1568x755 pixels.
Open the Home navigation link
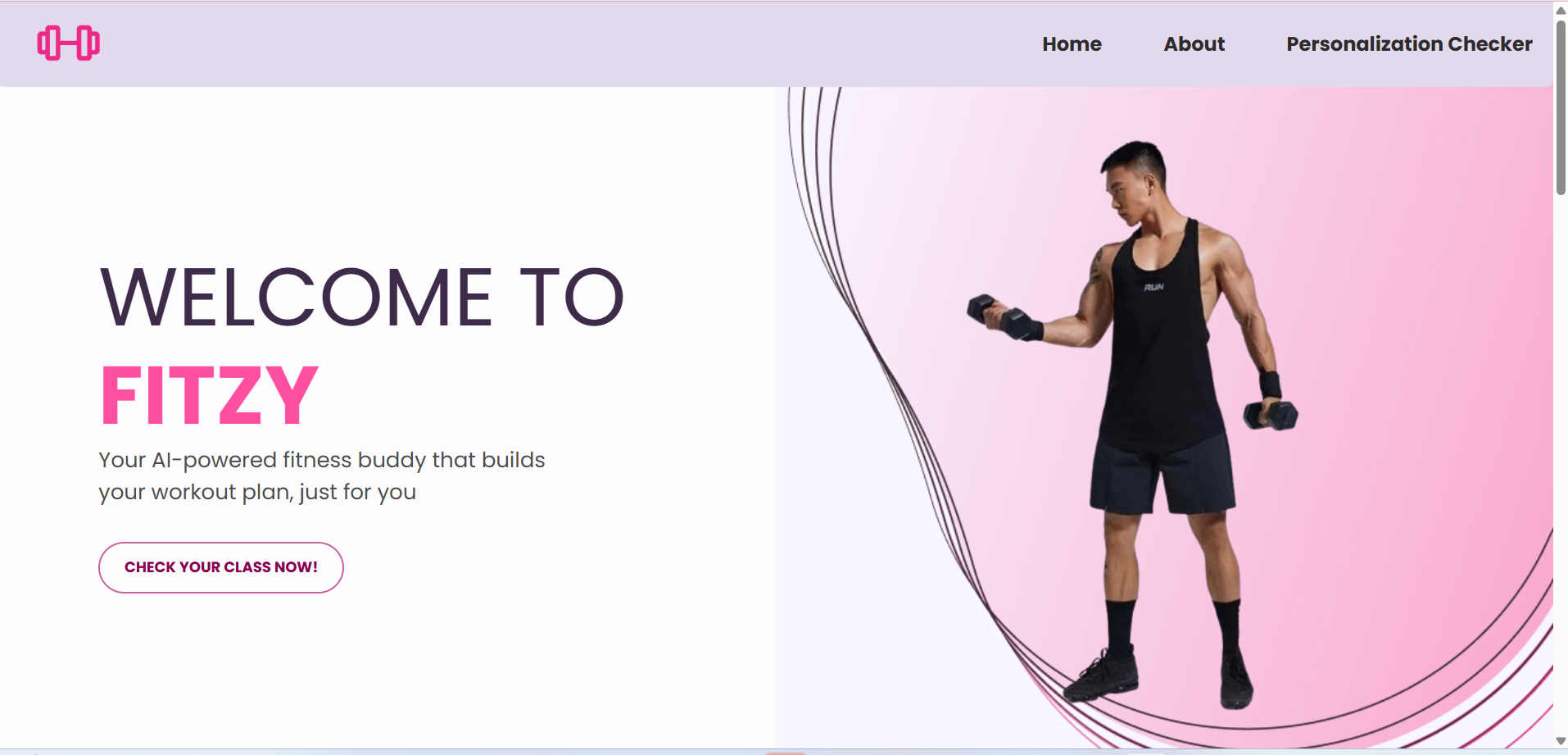(x=1072, y=44)
